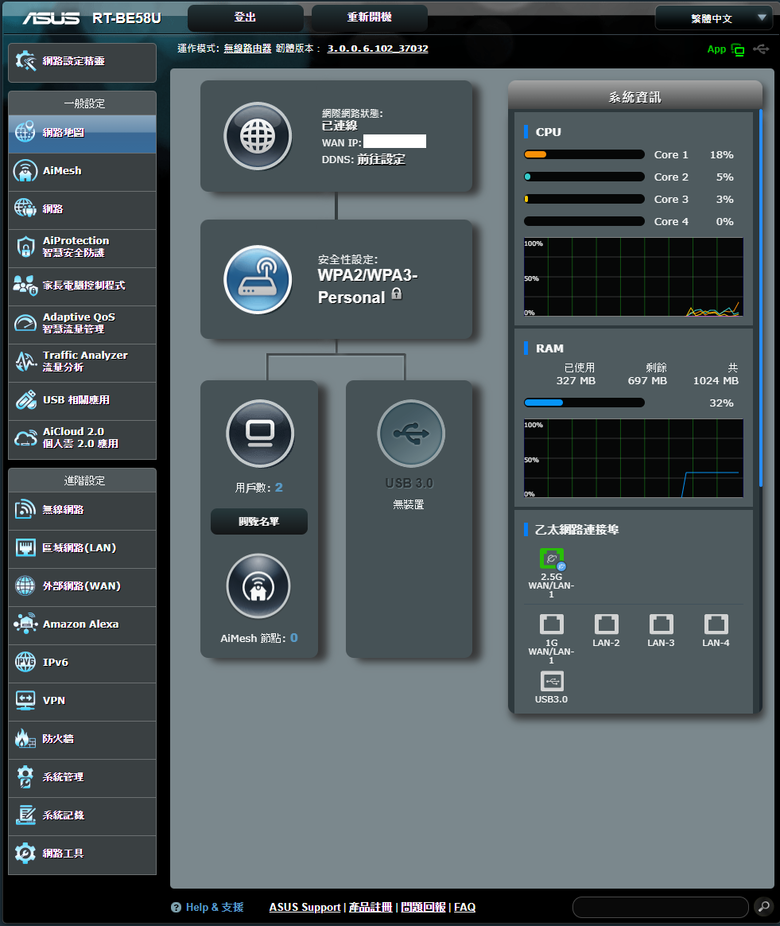
Task: Click the system info panel scrollbar
Action: [x=761, y=298]
